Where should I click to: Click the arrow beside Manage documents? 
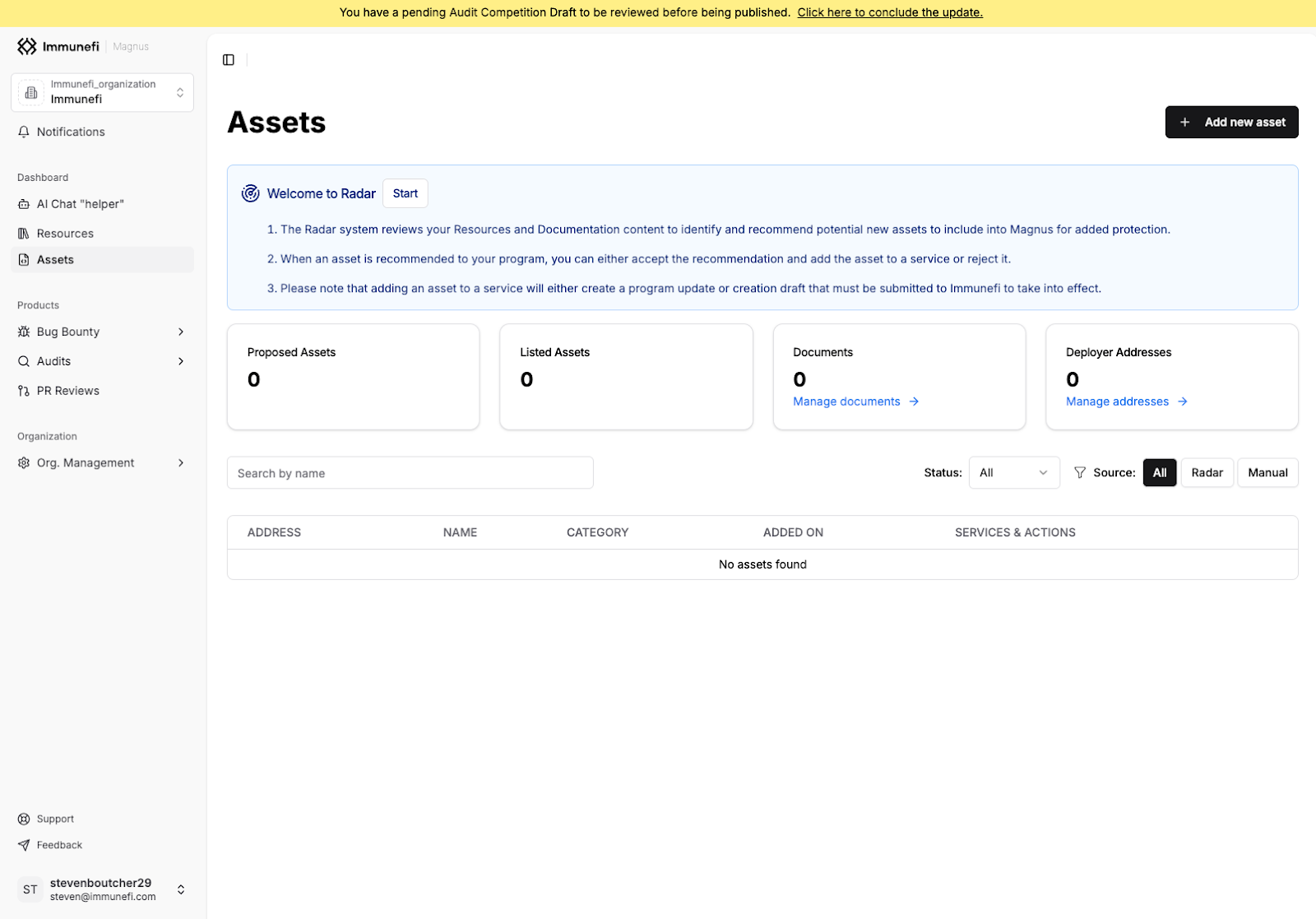tap(914, 401)
